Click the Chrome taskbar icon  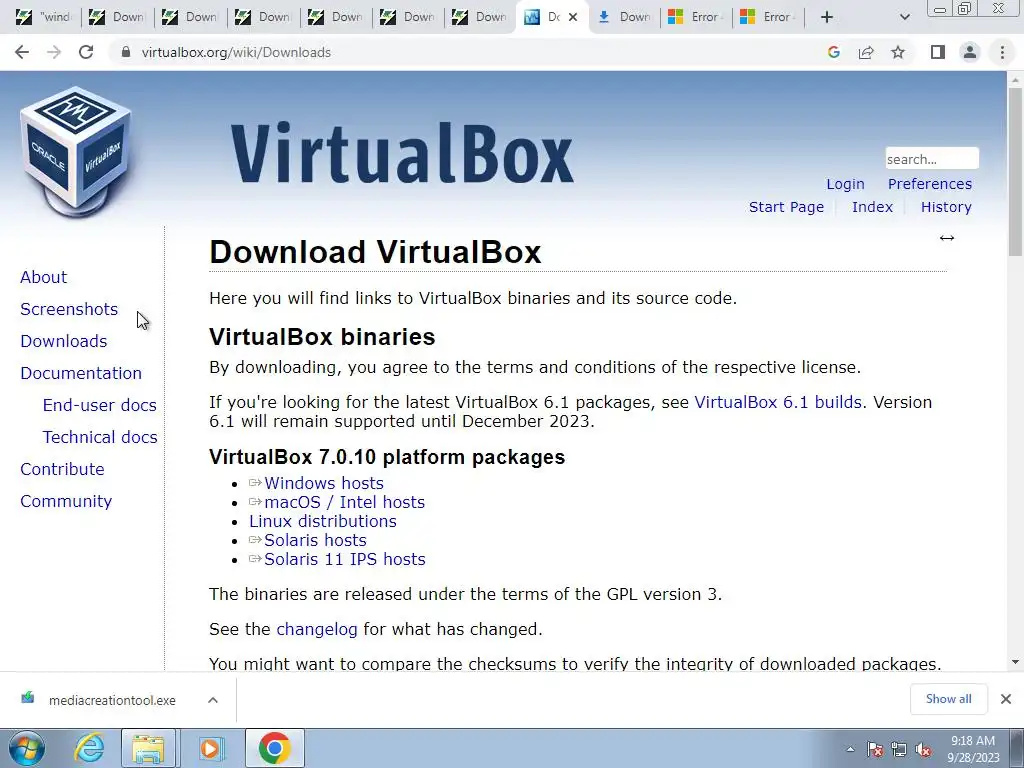tap(274, 748)
